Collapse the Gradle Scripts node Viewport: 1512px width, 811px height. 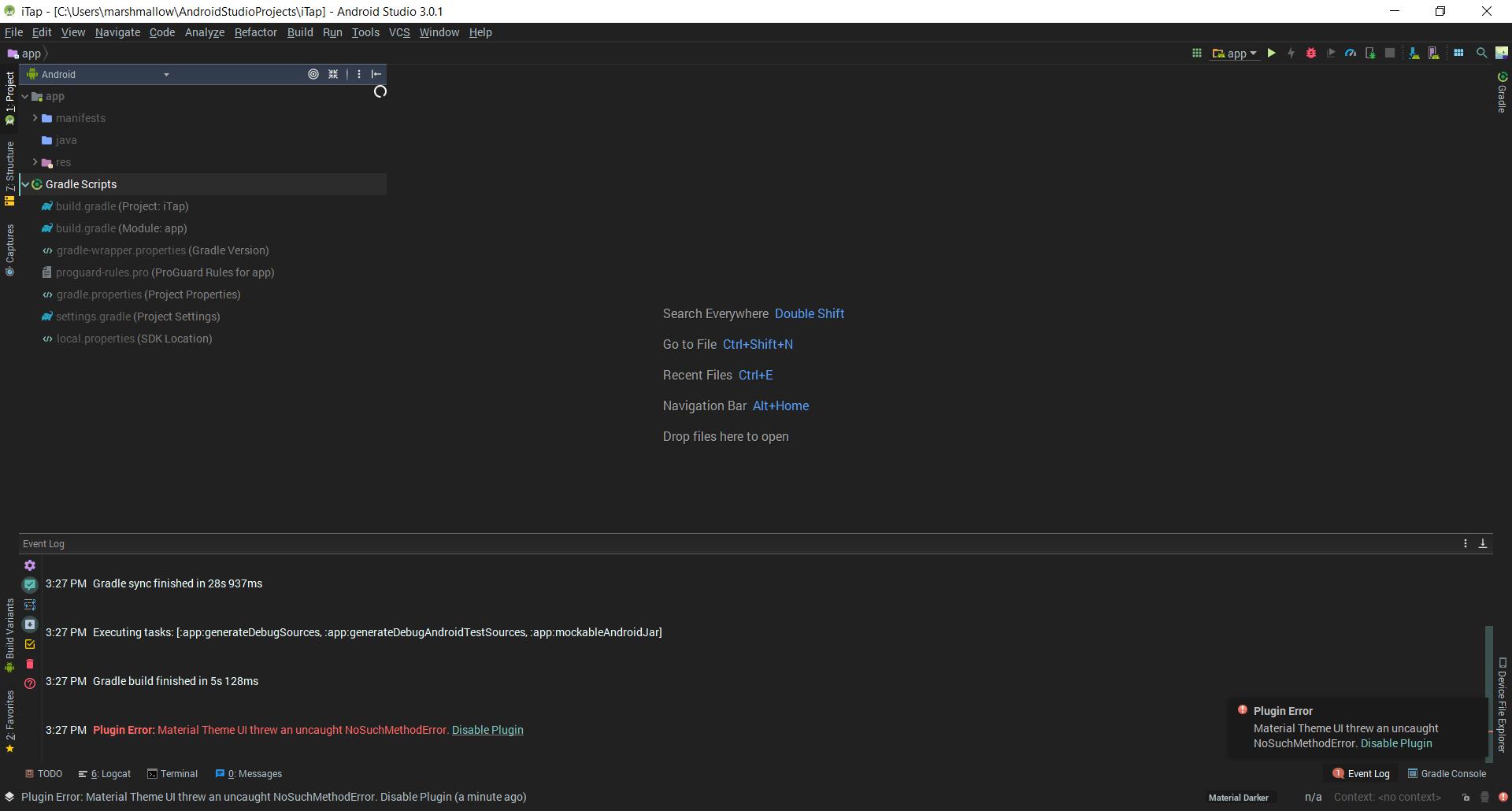pos(24,184)
